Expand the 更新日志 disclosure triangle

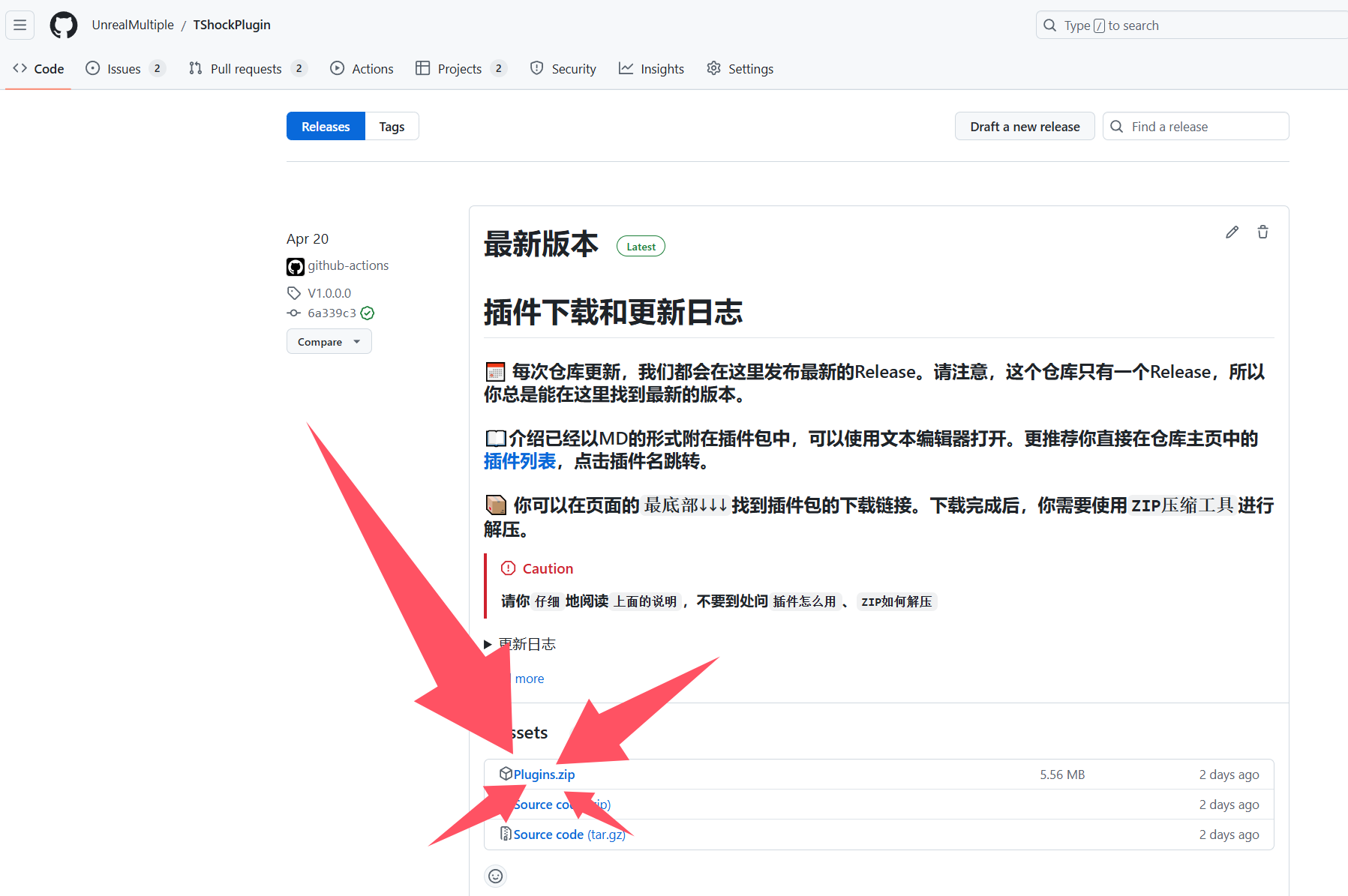click(488, 644)
